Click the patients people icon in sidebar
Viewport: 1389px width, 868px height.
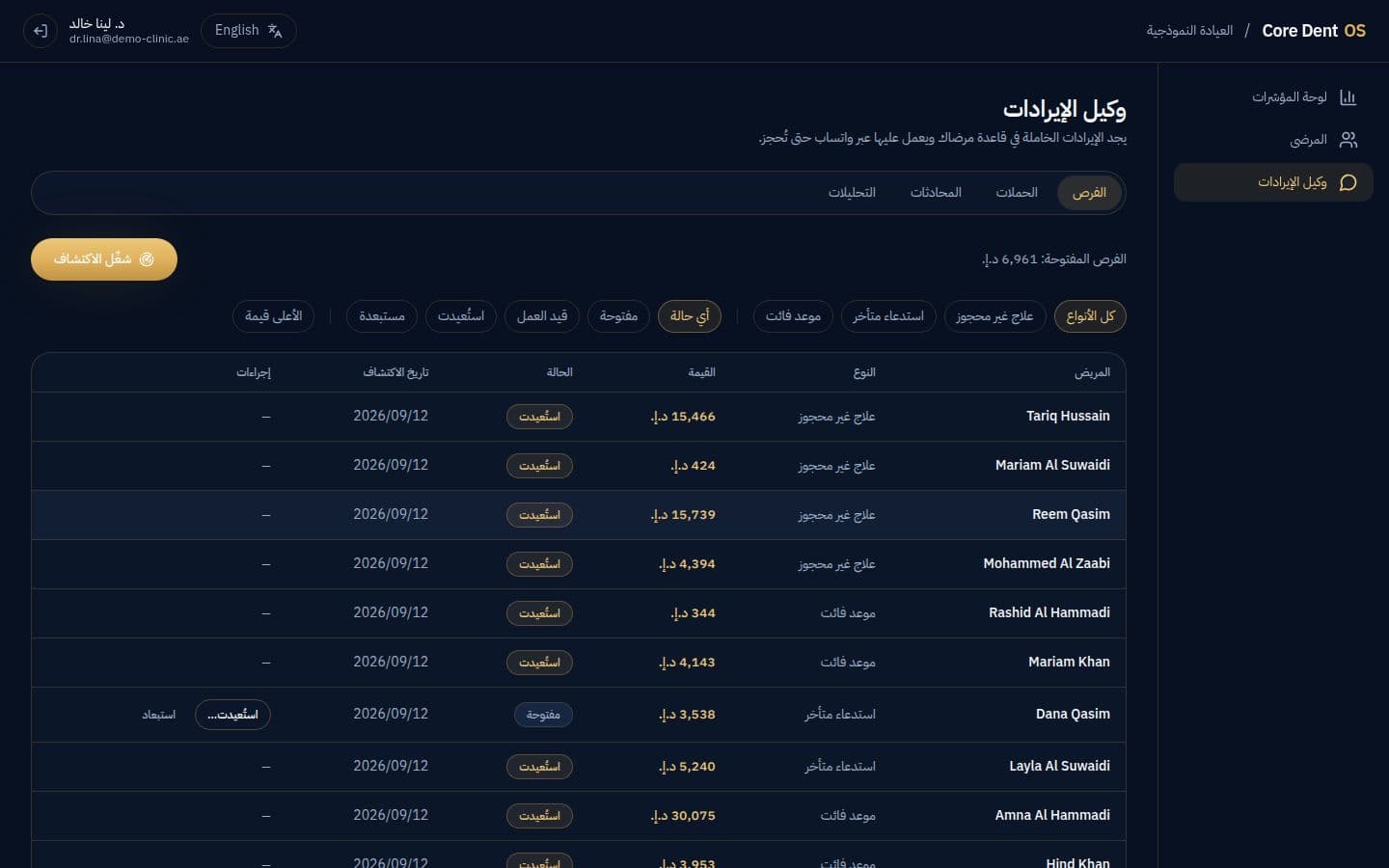1348,140
